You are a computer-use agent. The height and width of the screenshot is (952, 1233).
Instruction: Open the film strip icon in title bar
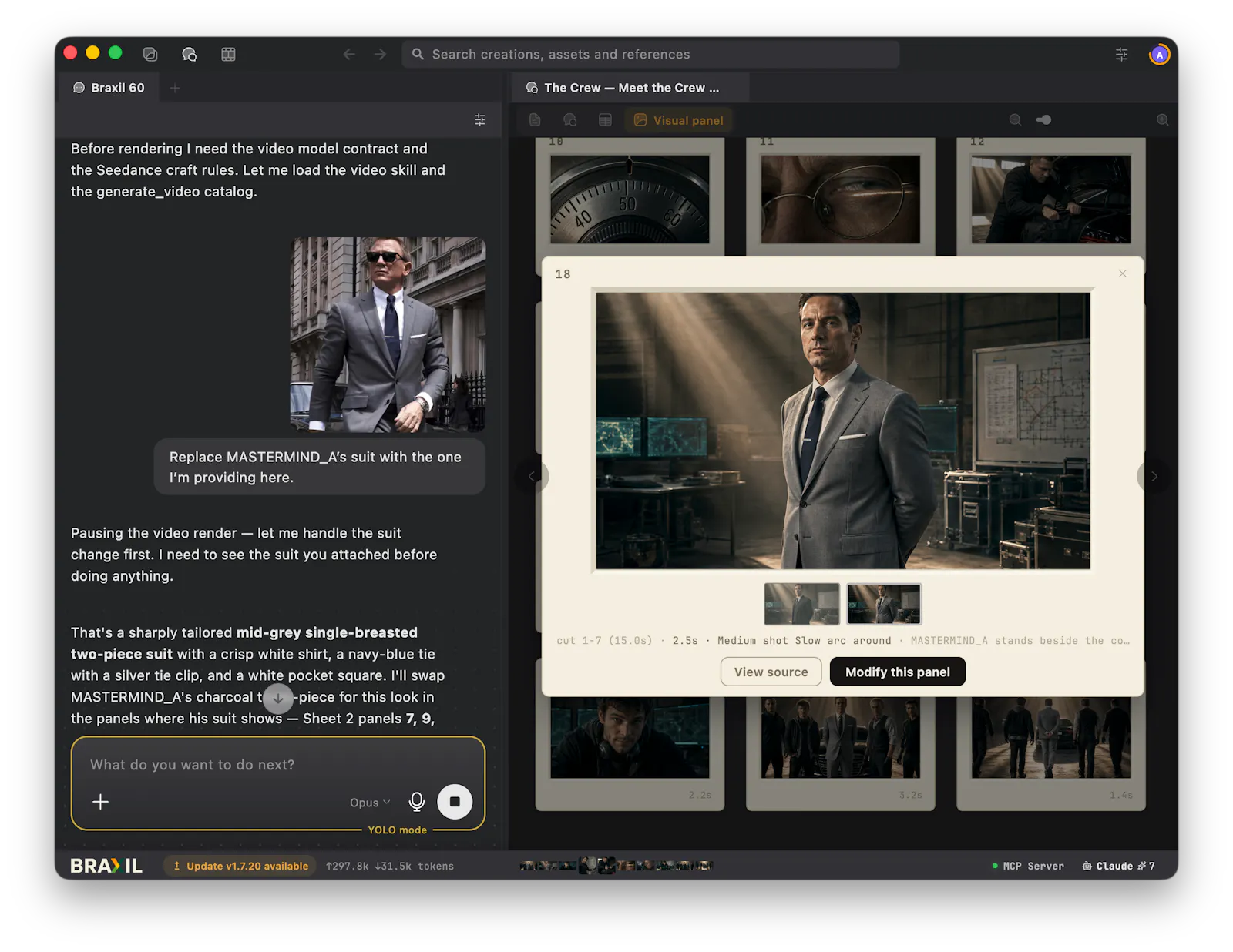228,54
